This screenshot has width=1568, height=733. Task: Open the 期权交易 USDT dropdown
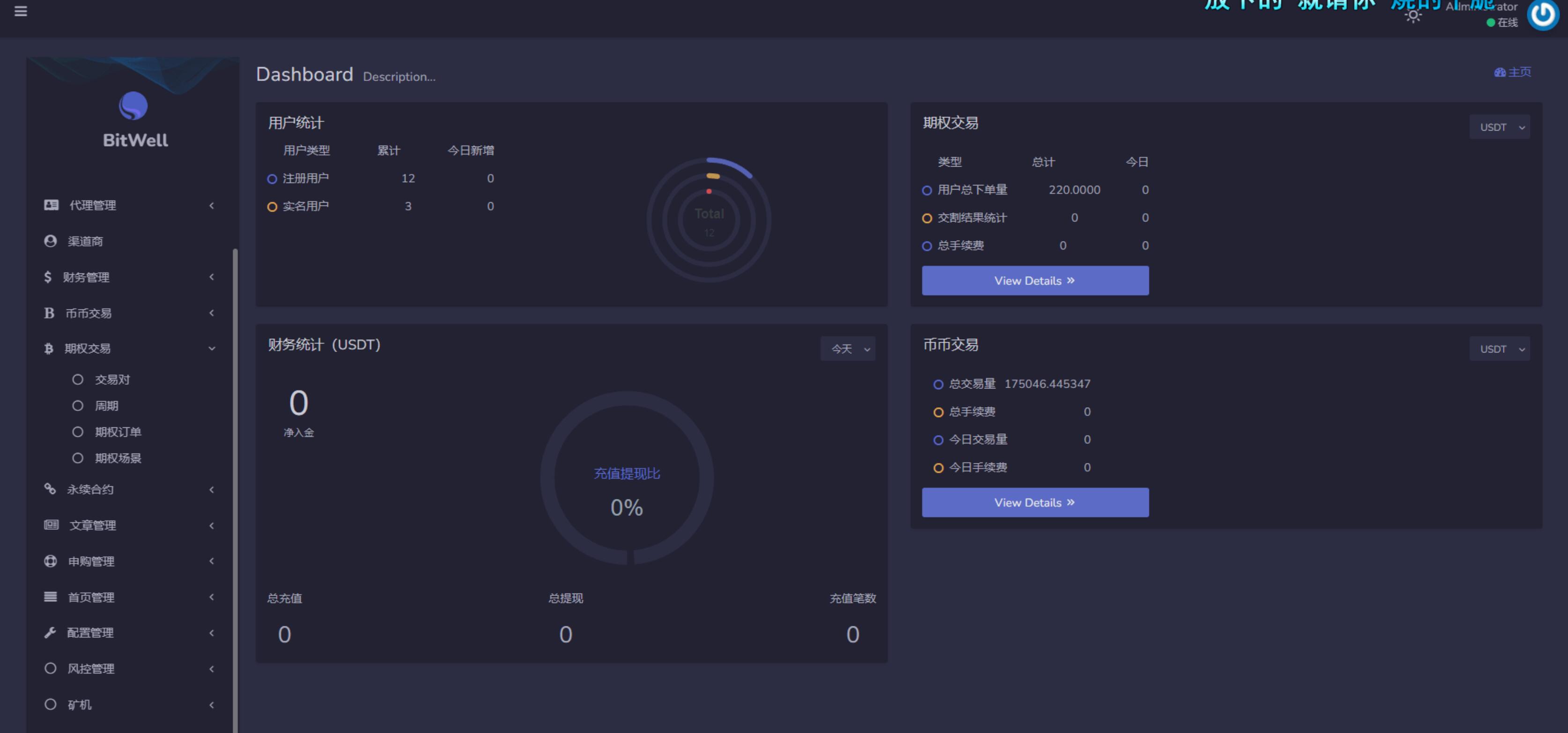[1499, 127]
